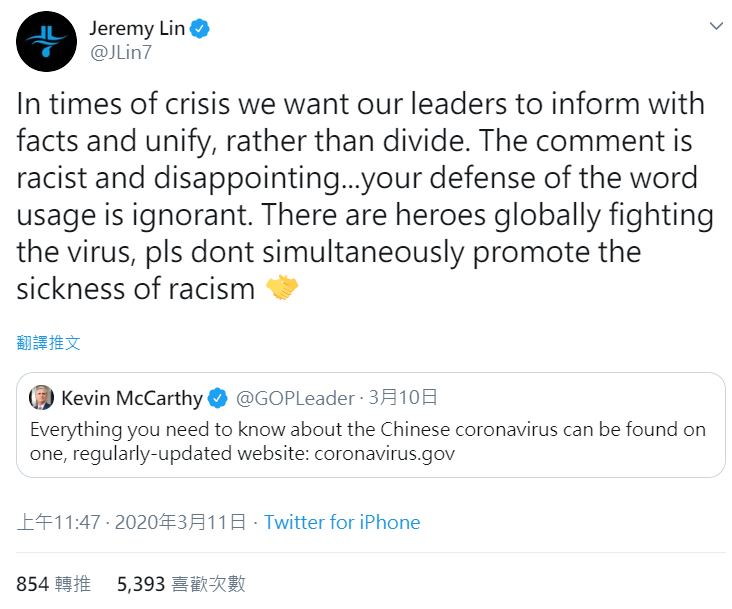Click the 2020年3月11日 date text
Viewport: 732px width, 609px height.
(180, 522)
